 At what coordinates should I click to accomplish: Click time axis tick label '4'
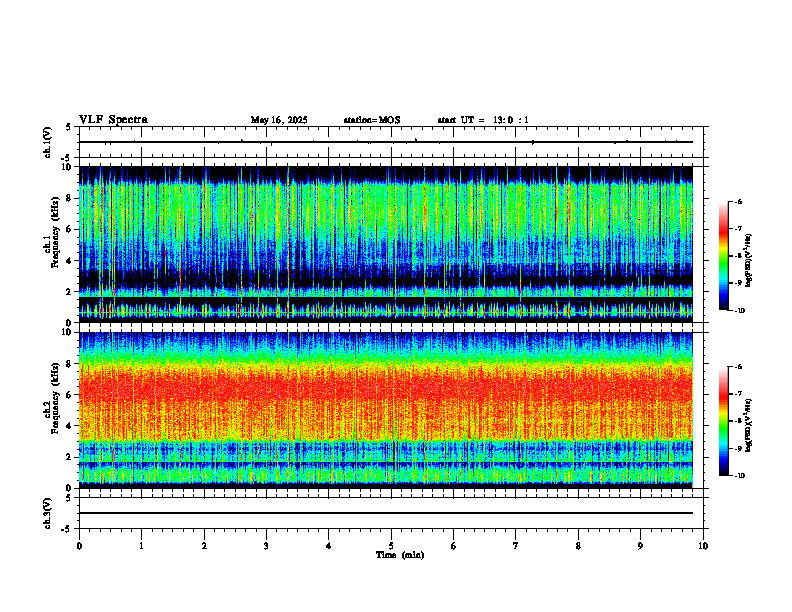pos(329,546)
